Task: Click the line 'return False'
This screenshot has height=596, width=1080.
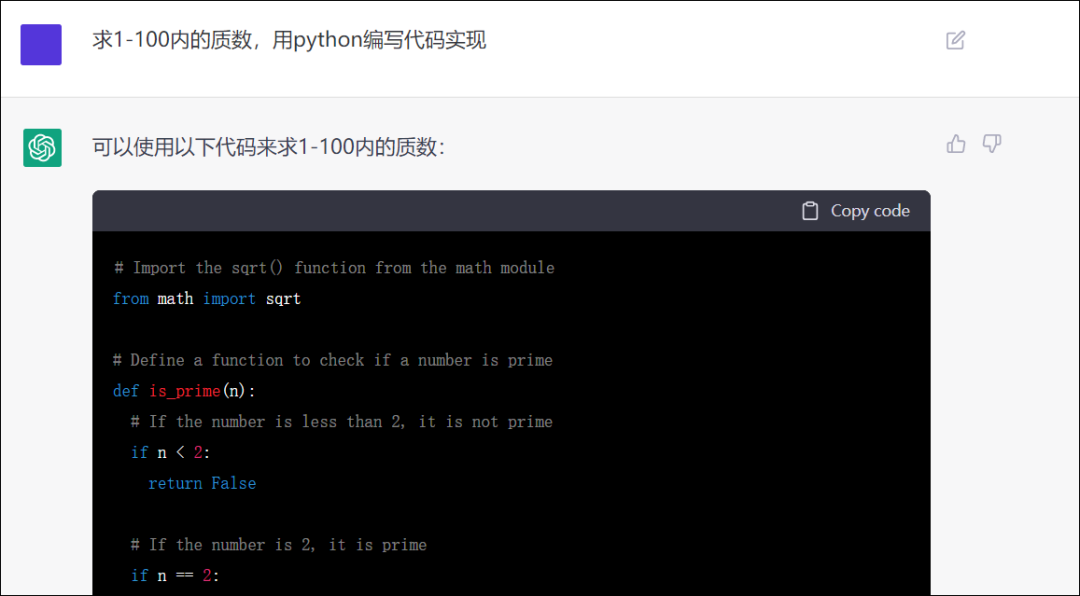Action: 202,483
